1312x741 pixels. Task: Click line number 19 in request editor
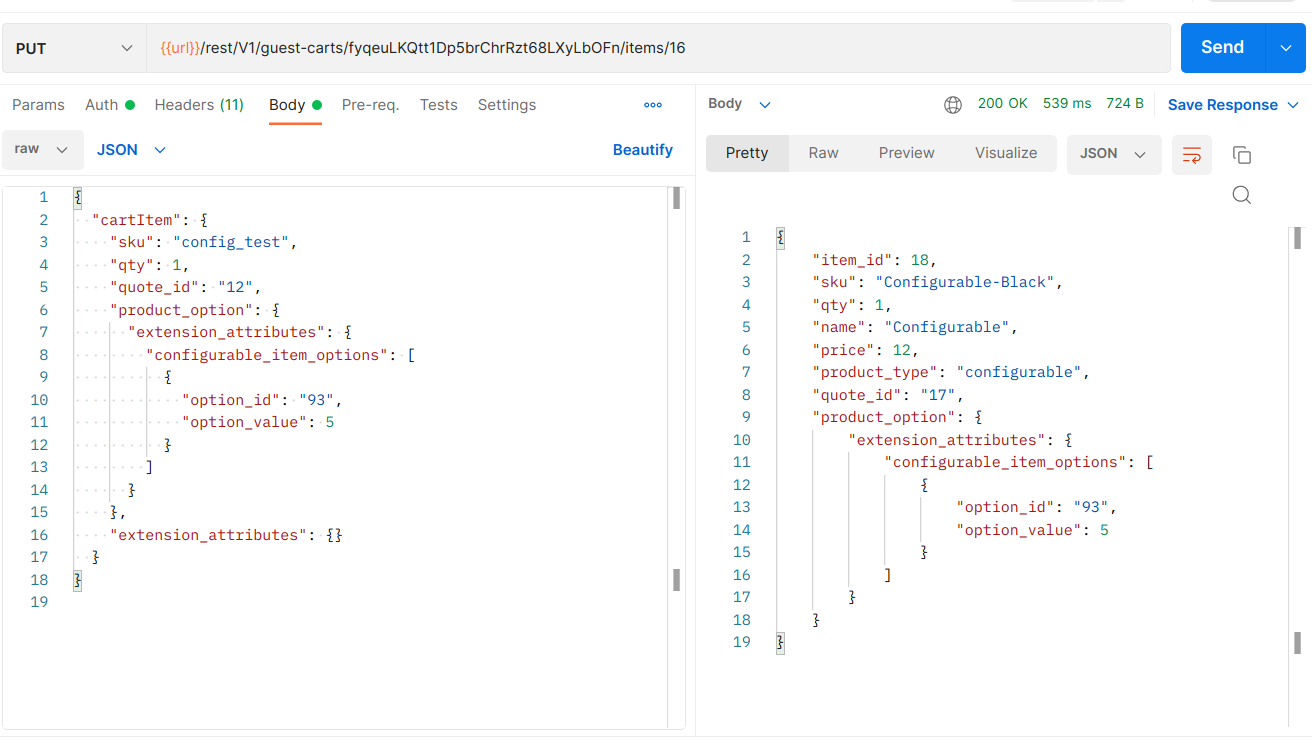39,602
